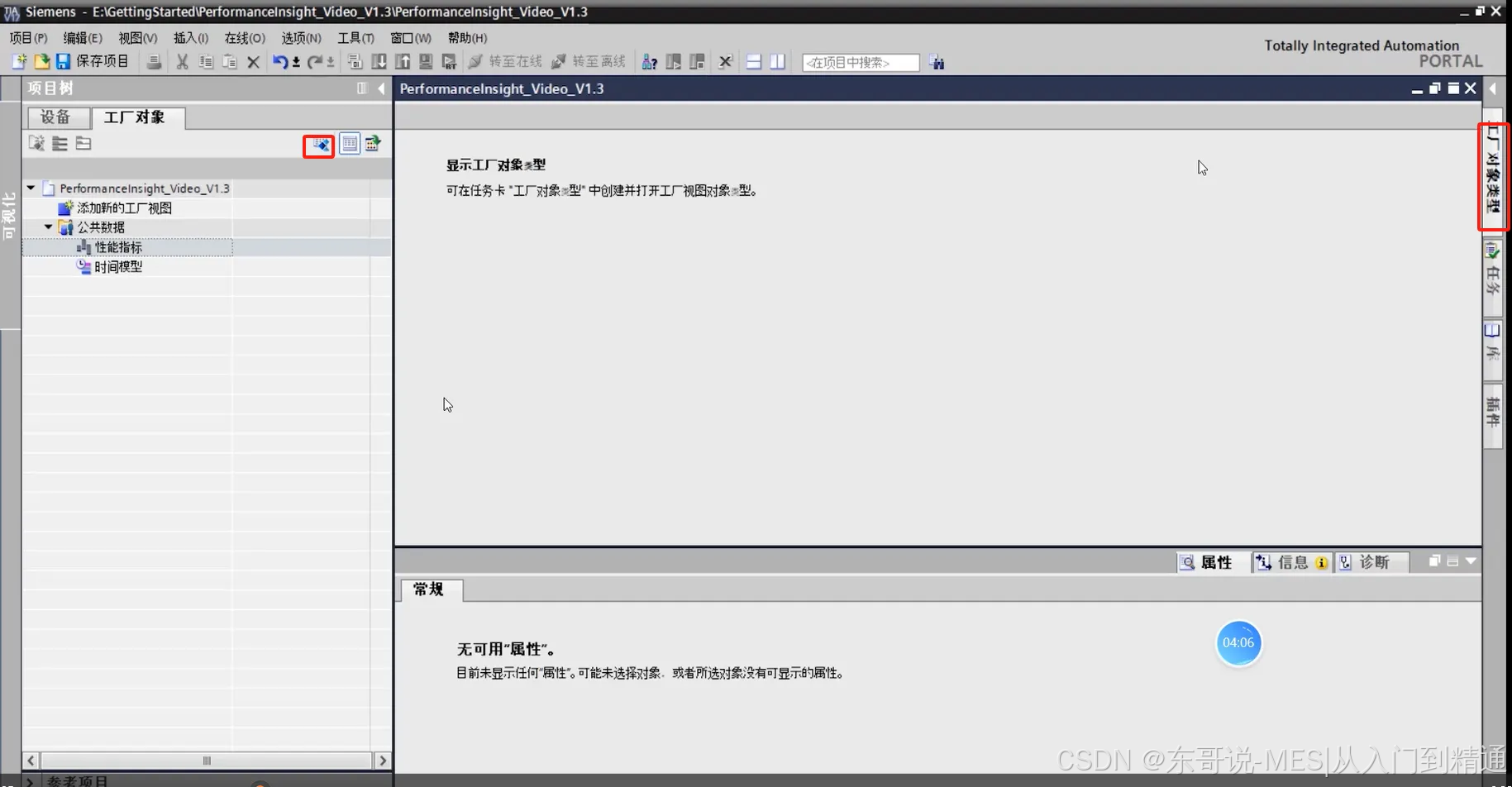Image resolution: width=1512 pixels, height=787 pixels.
Task: Click the Delete X icon in toolbar
Action: [253, 62]
